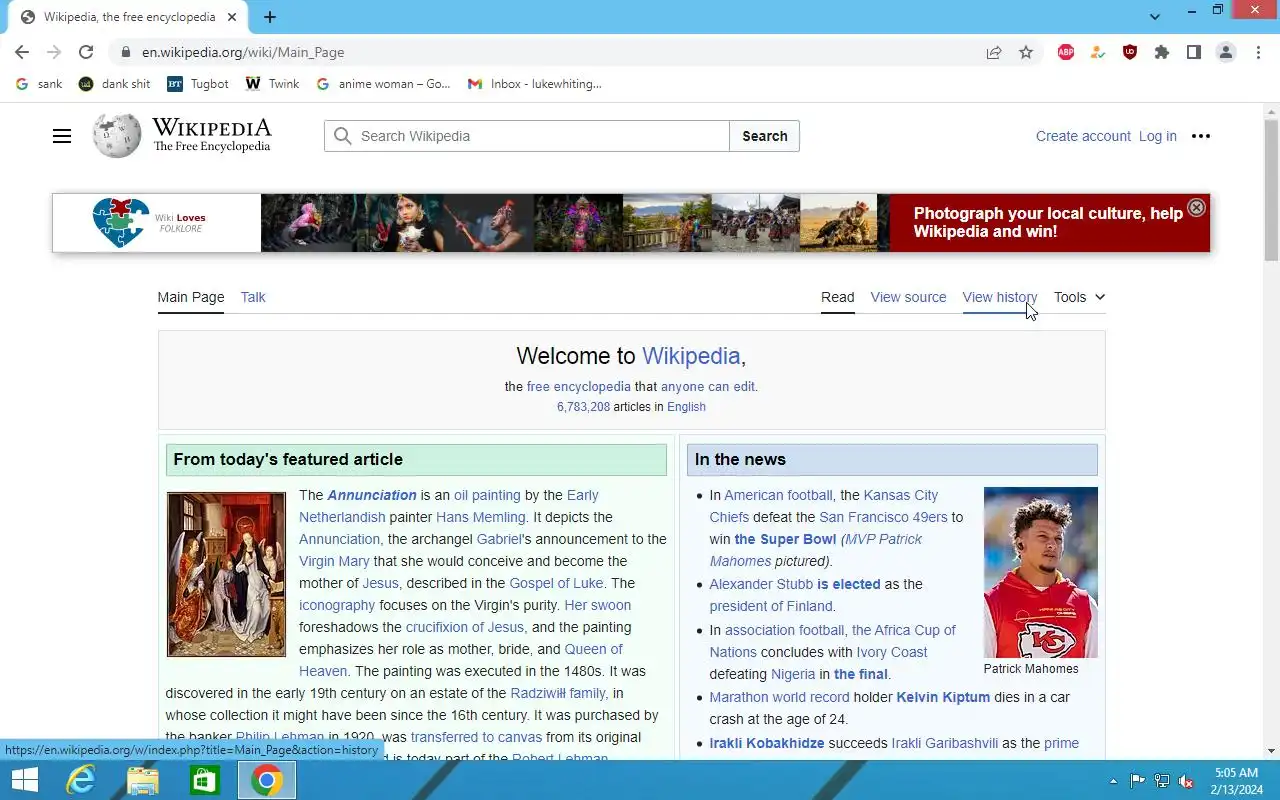Open the Annunciation featured article link

[372, 495]
